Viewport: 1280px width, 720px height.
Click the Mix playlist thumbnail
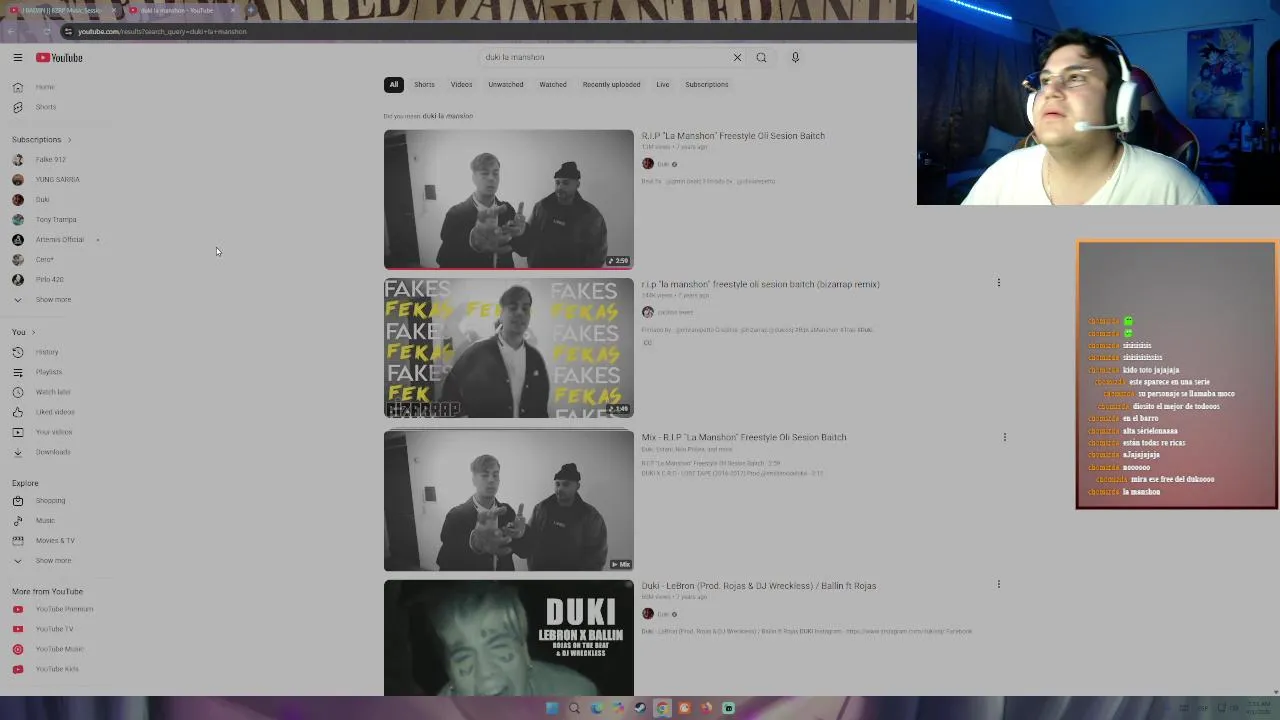tap(508, 501)
